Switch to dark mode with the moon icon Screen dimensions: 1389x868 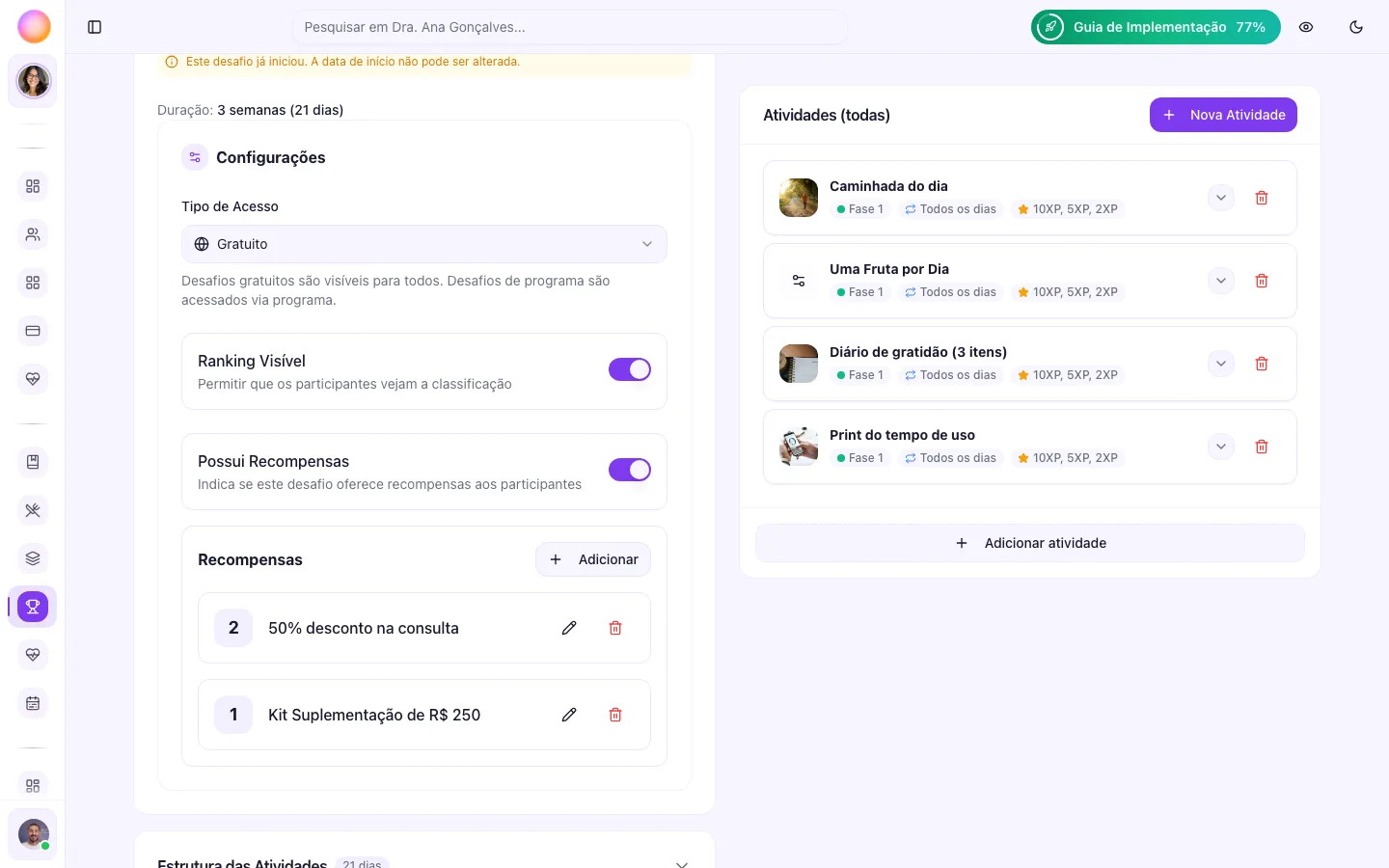click(1356, 27)
